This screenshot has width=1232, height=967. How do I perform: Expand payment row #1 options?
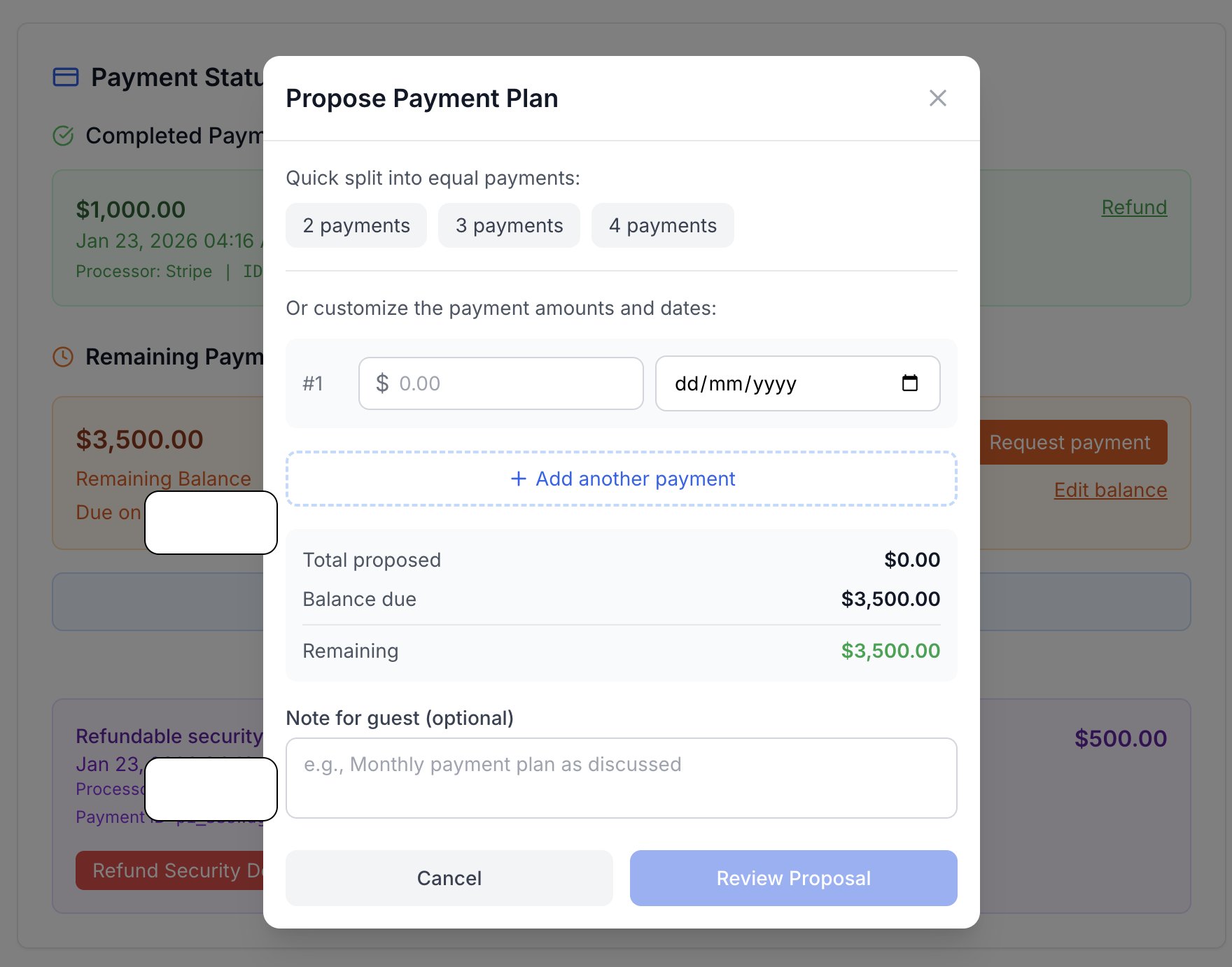[x=314, y=383]
